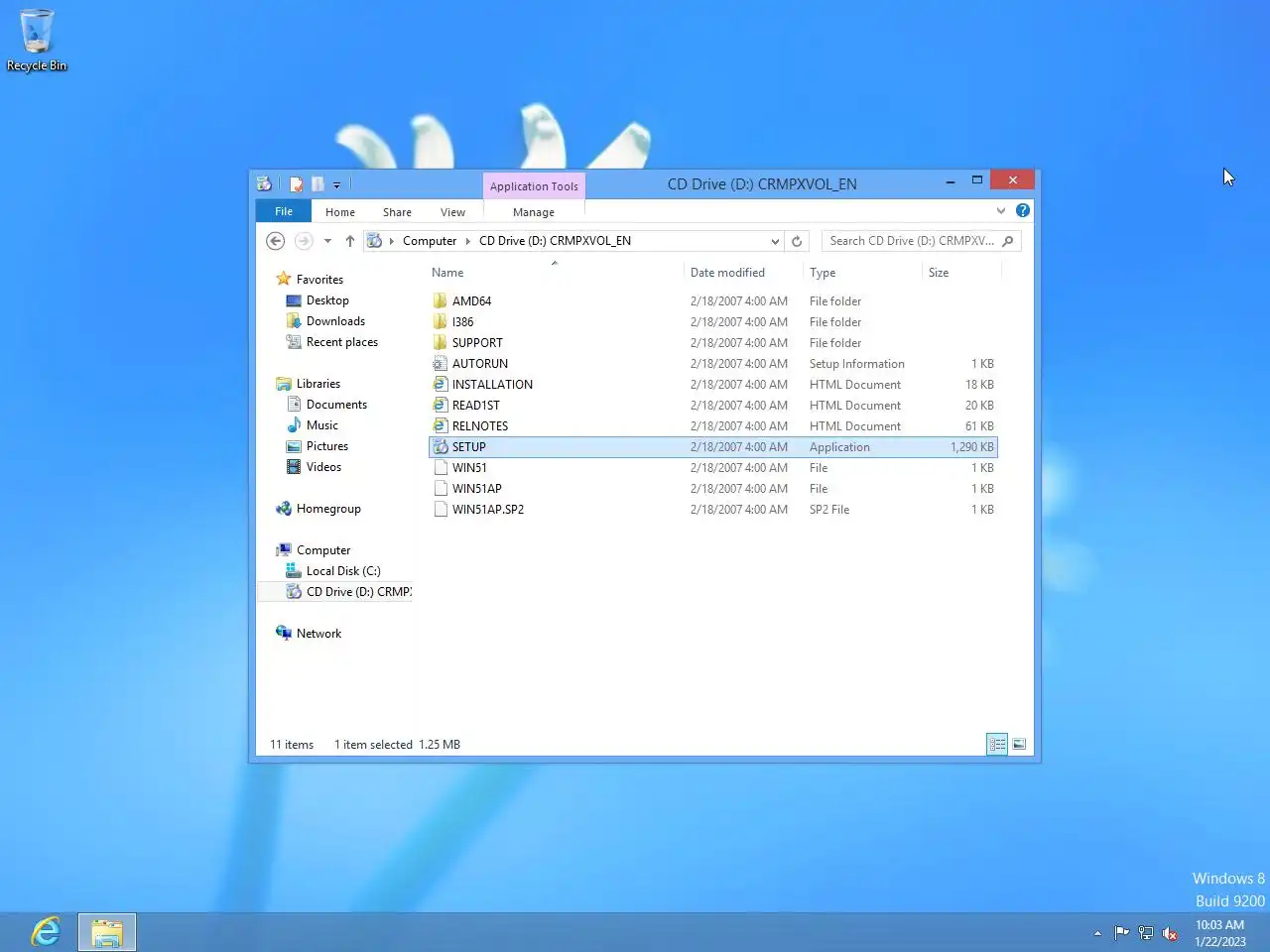Open Homegroup in the navigation pane
This screenshot has width=1270, height=952.
pos(328,509)
